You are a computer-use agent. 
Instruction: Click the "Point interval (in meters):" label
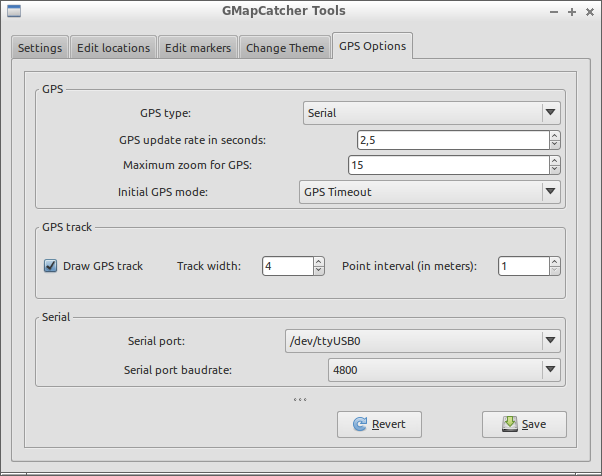pyautogui.click(x=409, y=266)
